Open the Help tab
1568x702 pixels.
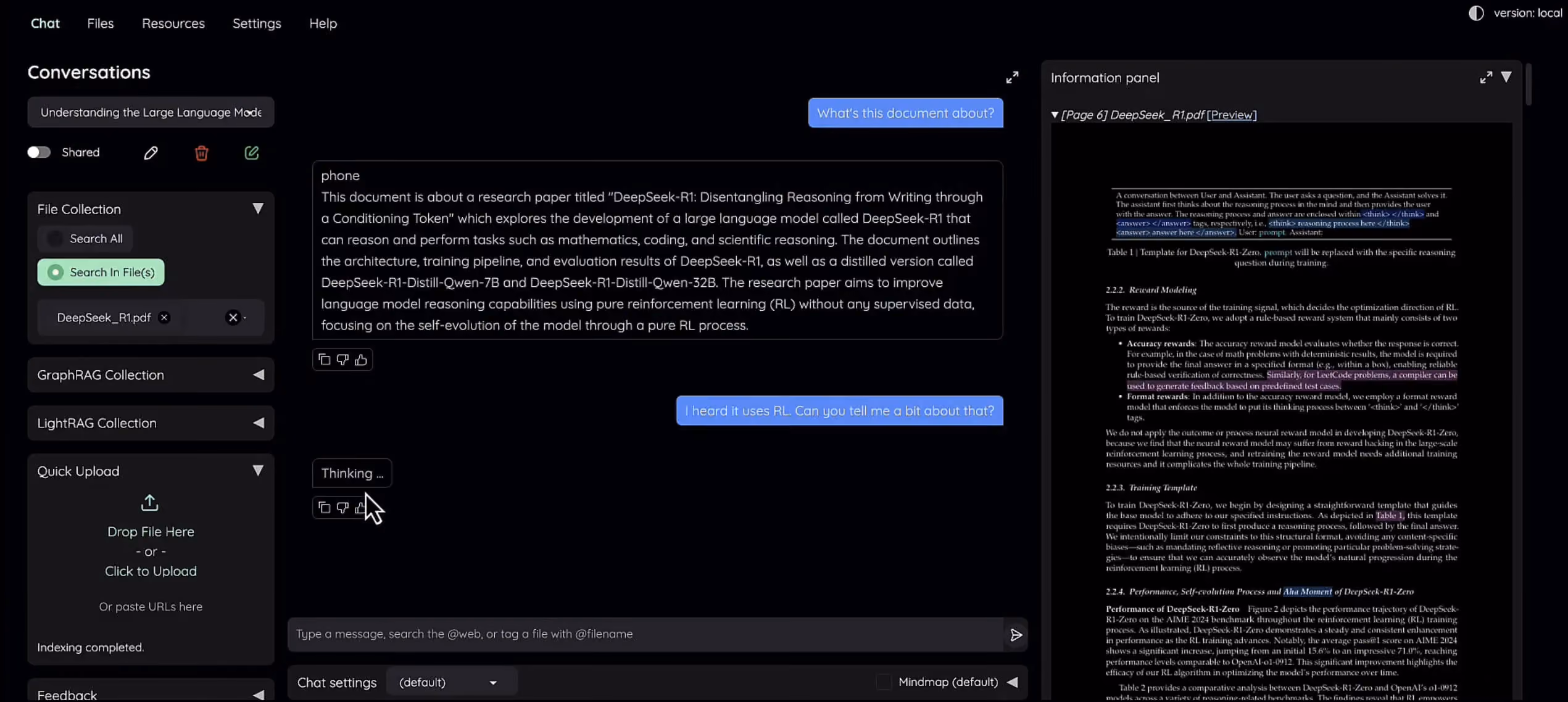[x=323, y=23]
